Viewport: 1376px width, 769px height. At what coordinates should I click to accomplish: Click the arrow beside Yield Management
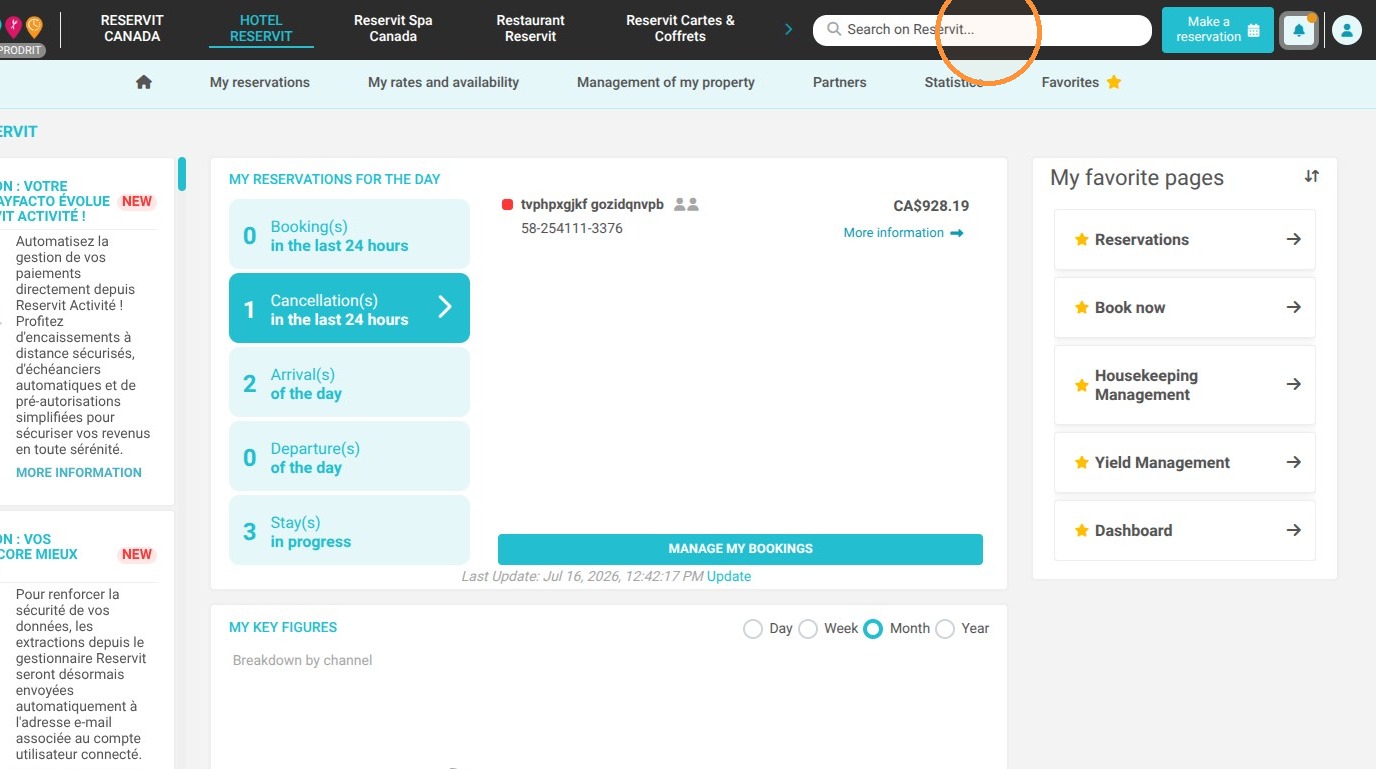pos(1293,462)
